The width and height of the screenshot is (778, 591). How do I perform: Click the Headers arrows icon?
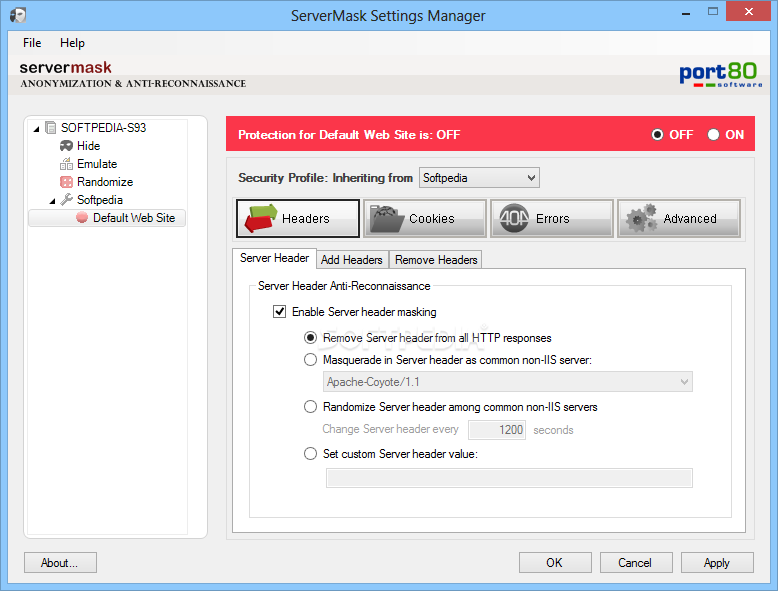[x=260, y=218]
